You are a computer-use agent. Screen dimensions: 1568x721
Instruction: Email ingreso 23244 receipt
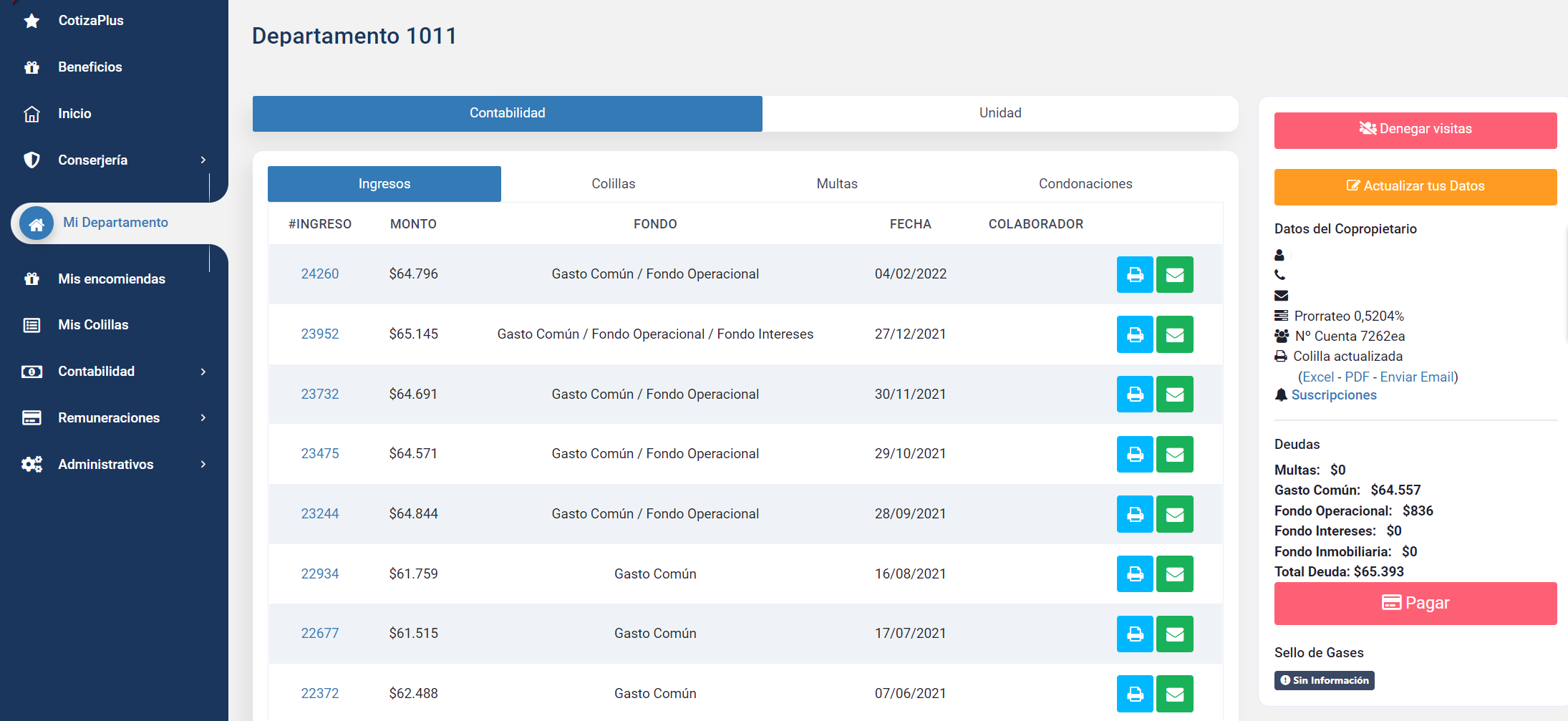coord(1175,514)
